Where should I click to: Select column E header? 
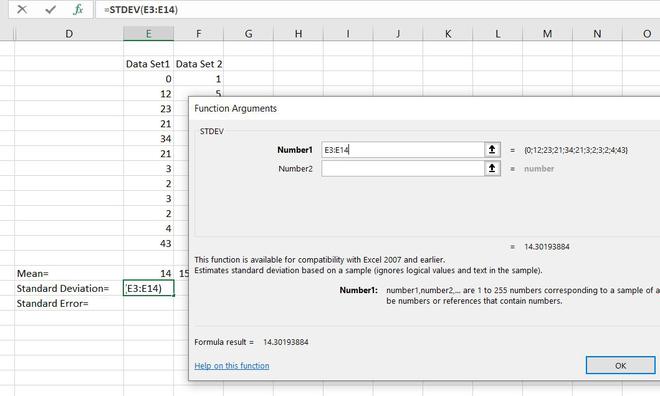pyautogui.click(x=148, y=34)
